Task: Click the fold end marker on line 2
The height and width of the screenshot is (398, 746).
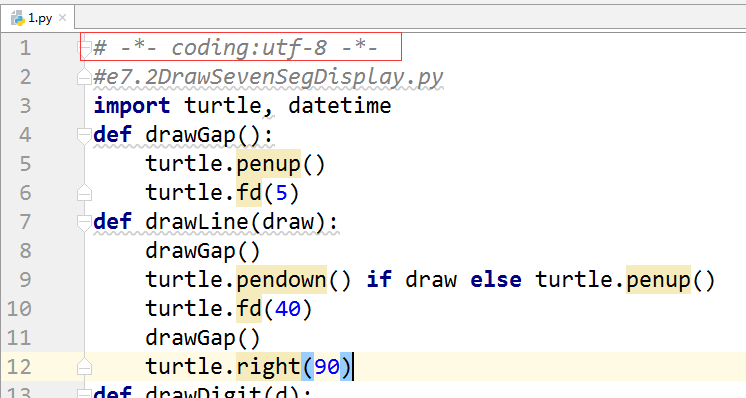Action: pyautogui.click(x=84, y=77)
